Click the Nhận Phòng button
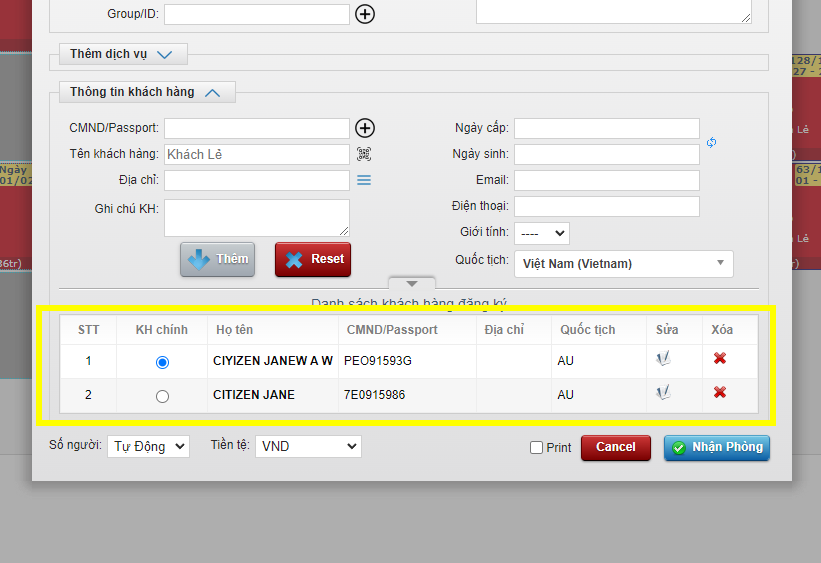The width and height of the screenshot is (821, 563). tap(716, 447)
